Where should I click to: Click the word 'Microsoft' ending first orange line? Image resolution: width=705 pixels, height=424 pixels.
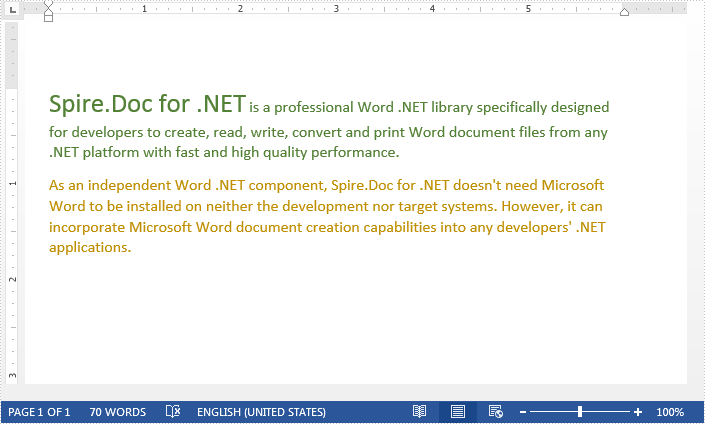point(573,185)
